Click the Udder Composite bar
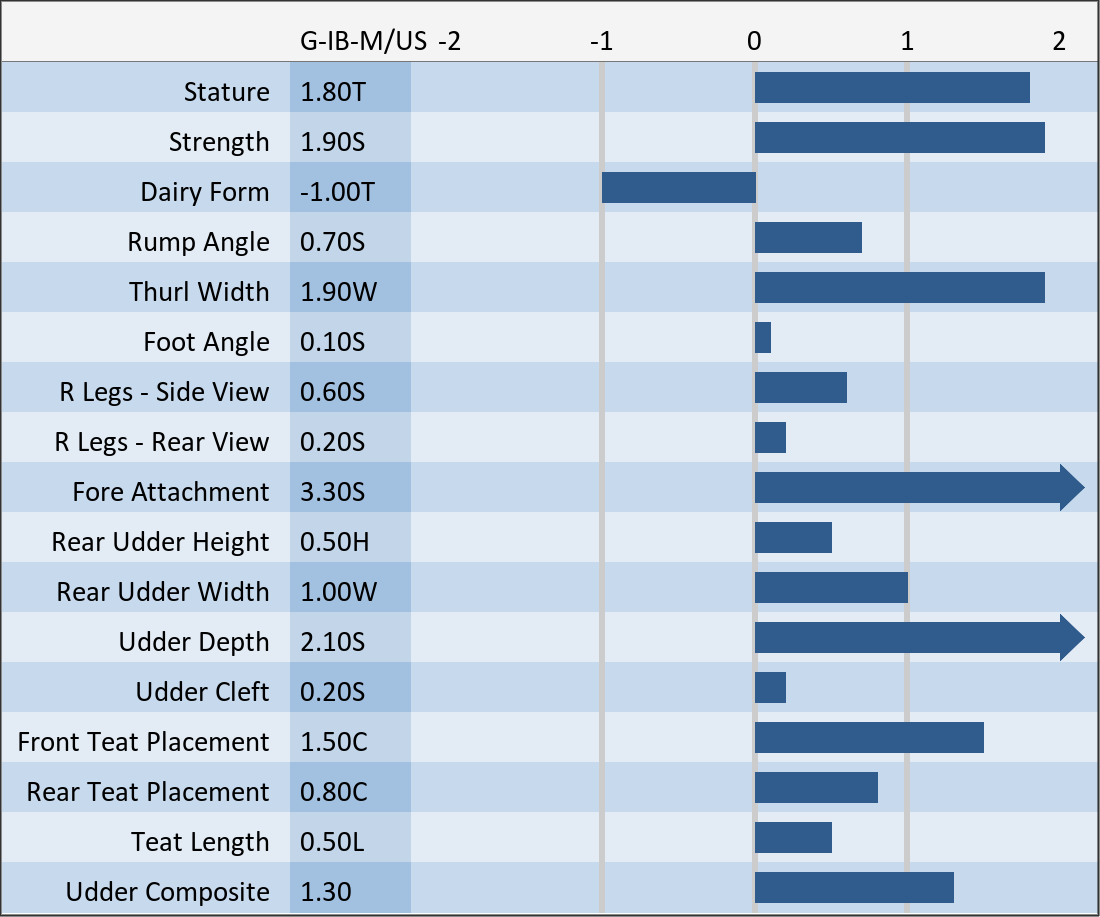Screen dimensions: 1100x917 pos(854,888)
